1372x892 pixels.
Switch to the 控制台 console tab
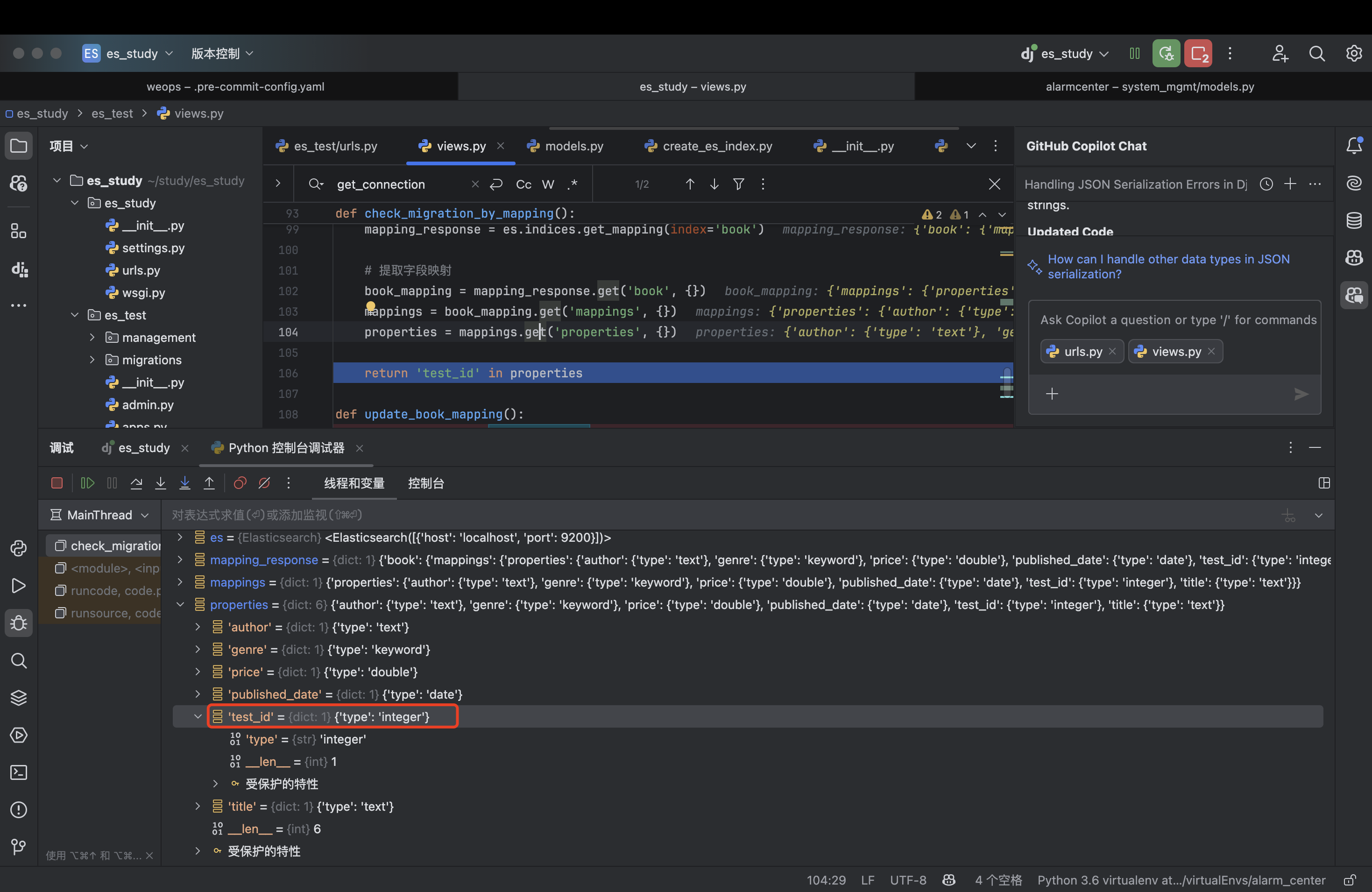click(x=425, y=483)
